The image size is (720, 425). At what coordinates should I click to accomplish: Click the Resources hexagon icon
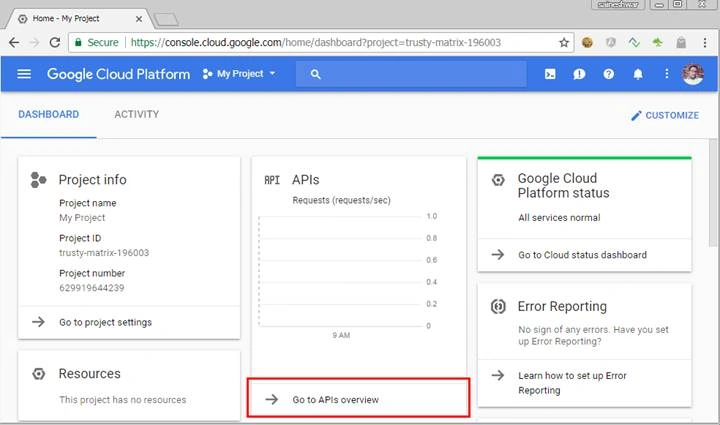pyautogui.click(x=39, y=374)
